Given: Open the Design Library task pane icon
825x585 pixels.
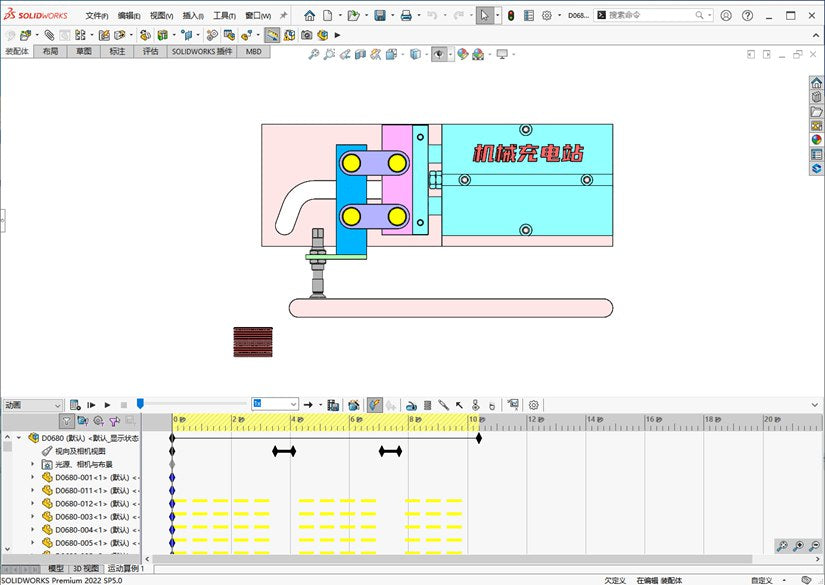Looking at the screenshot, I should point(816,97).
